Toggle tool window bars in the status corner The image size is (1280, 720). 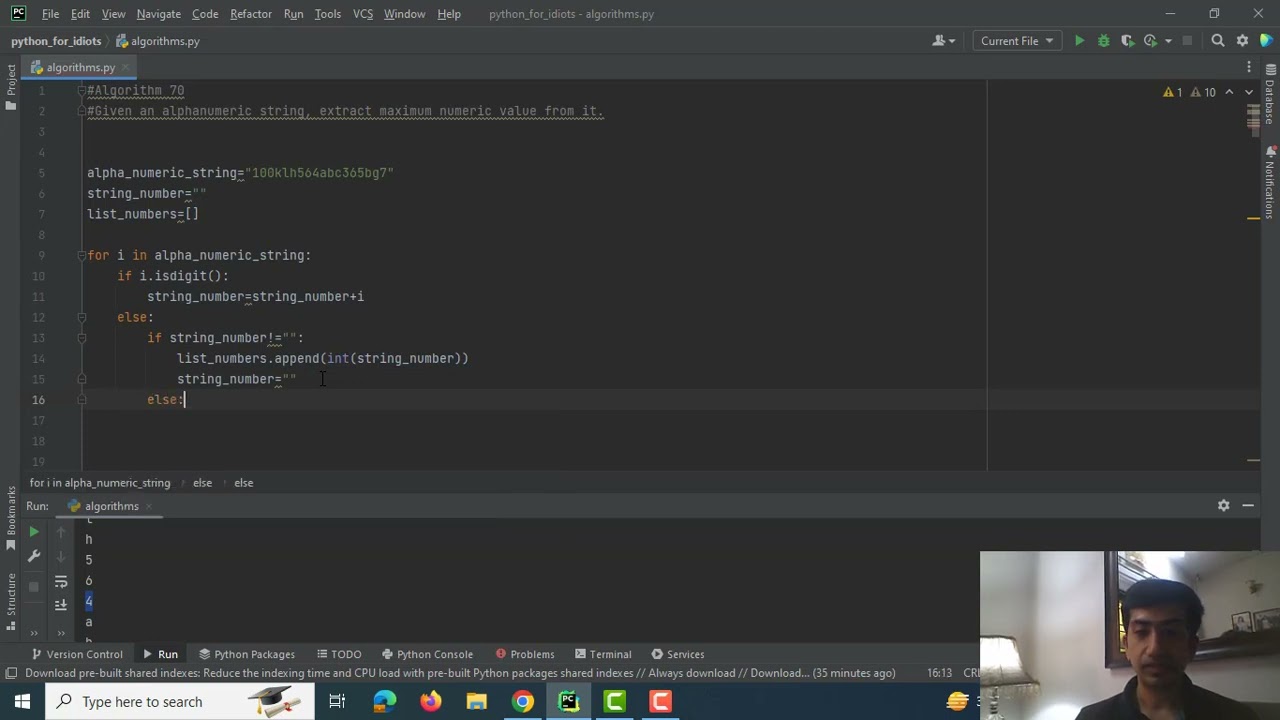(11, 673)
